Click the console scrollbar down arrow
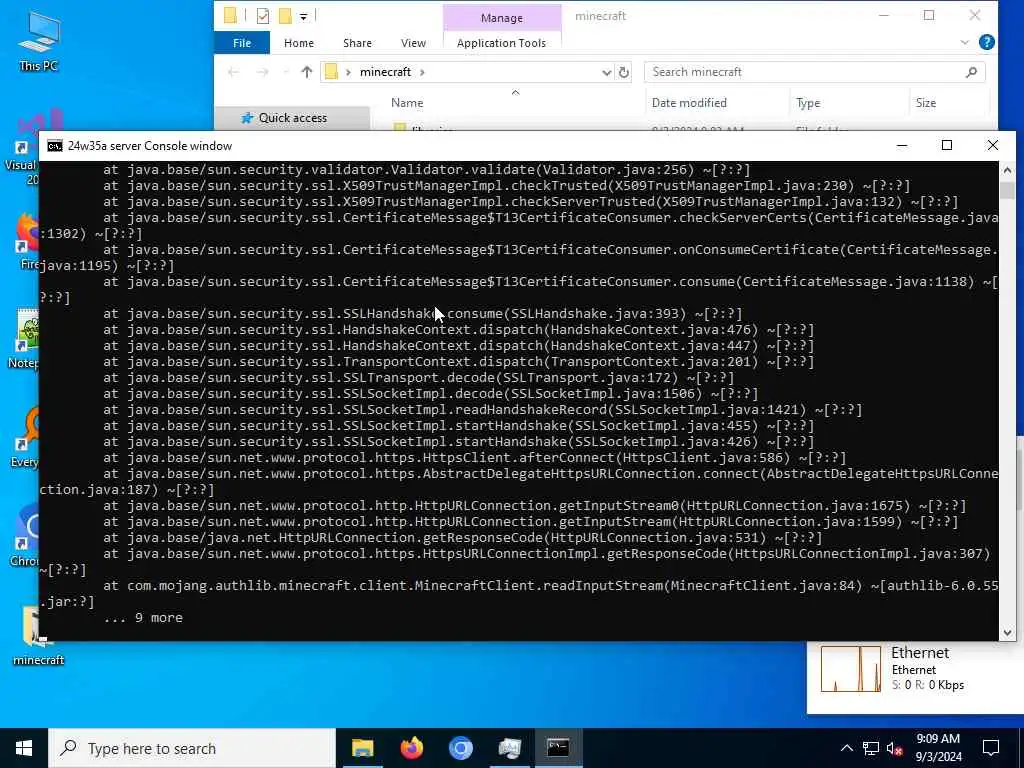Image resolution: width=1024 pixels, height=768 pixels. [x=1007, y=632]
